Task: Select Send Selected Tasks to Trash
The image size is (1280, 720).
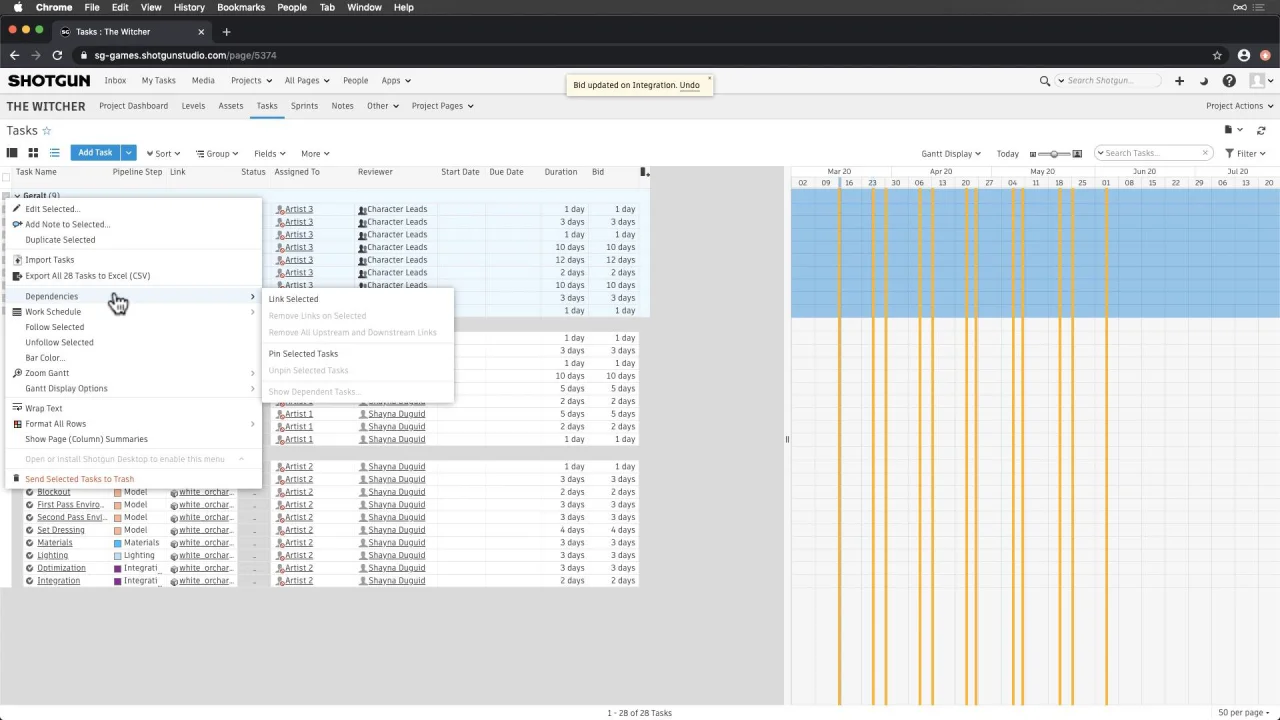Action: [79, 479]
